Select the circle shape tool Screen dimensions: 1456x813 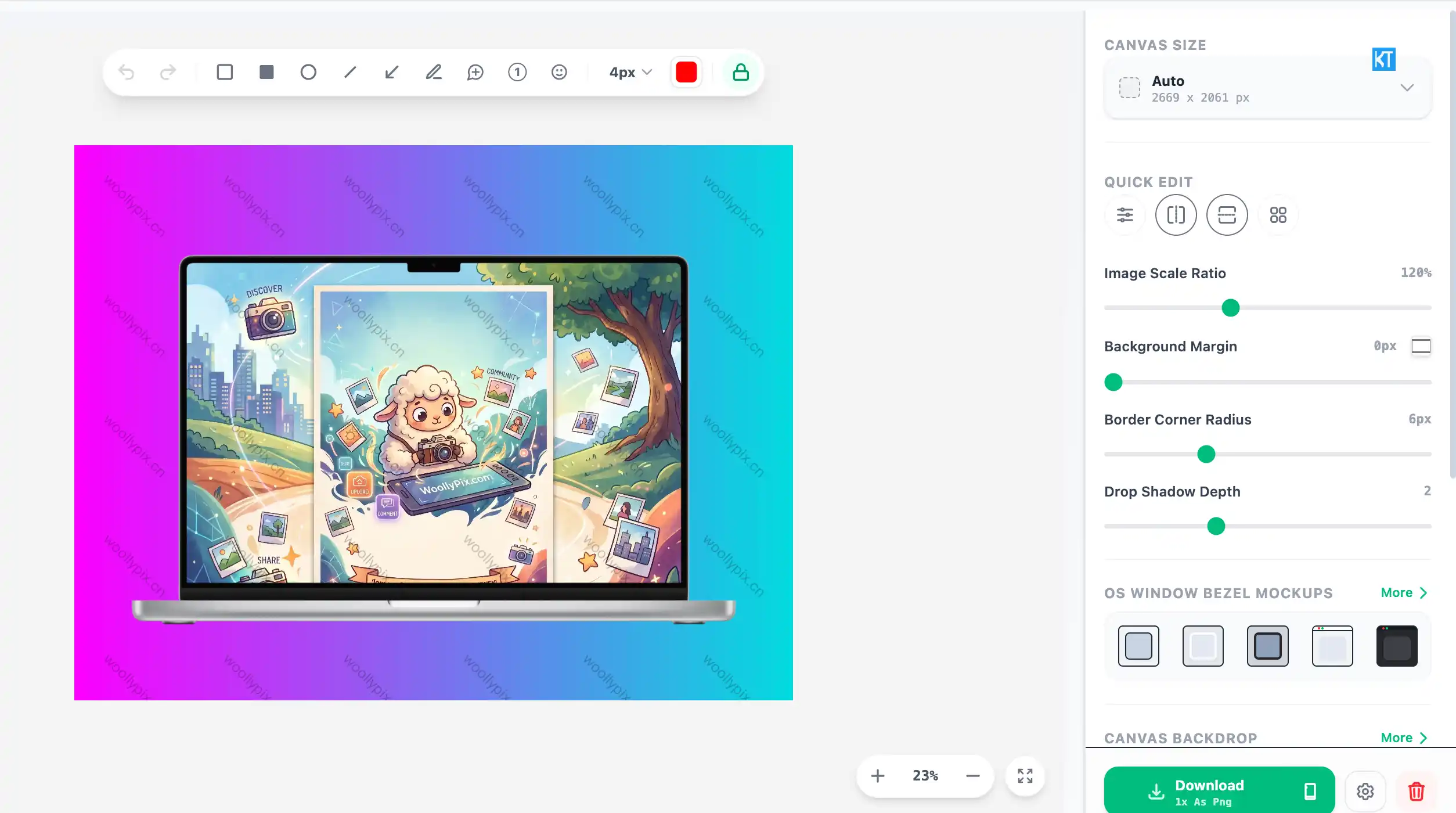(308, 72)
